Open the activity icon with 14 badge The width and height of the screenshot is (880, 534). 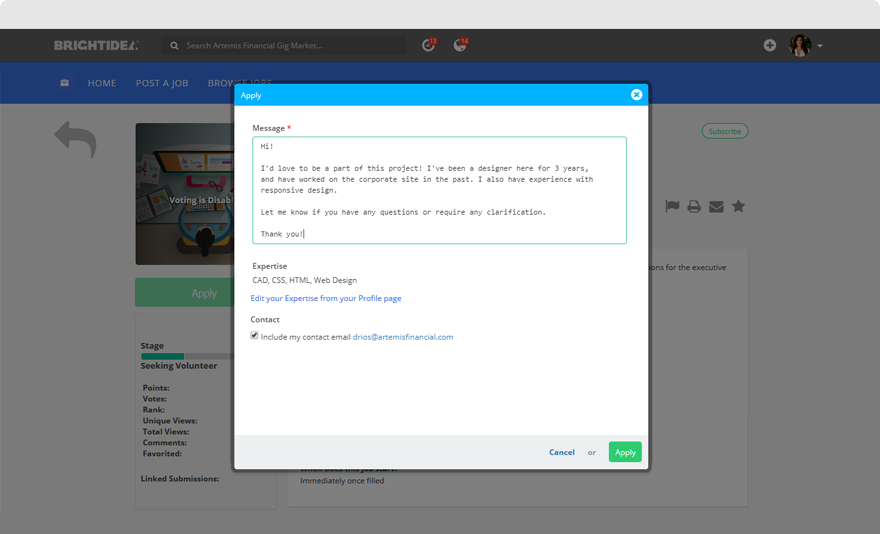[x=460, y=45]
